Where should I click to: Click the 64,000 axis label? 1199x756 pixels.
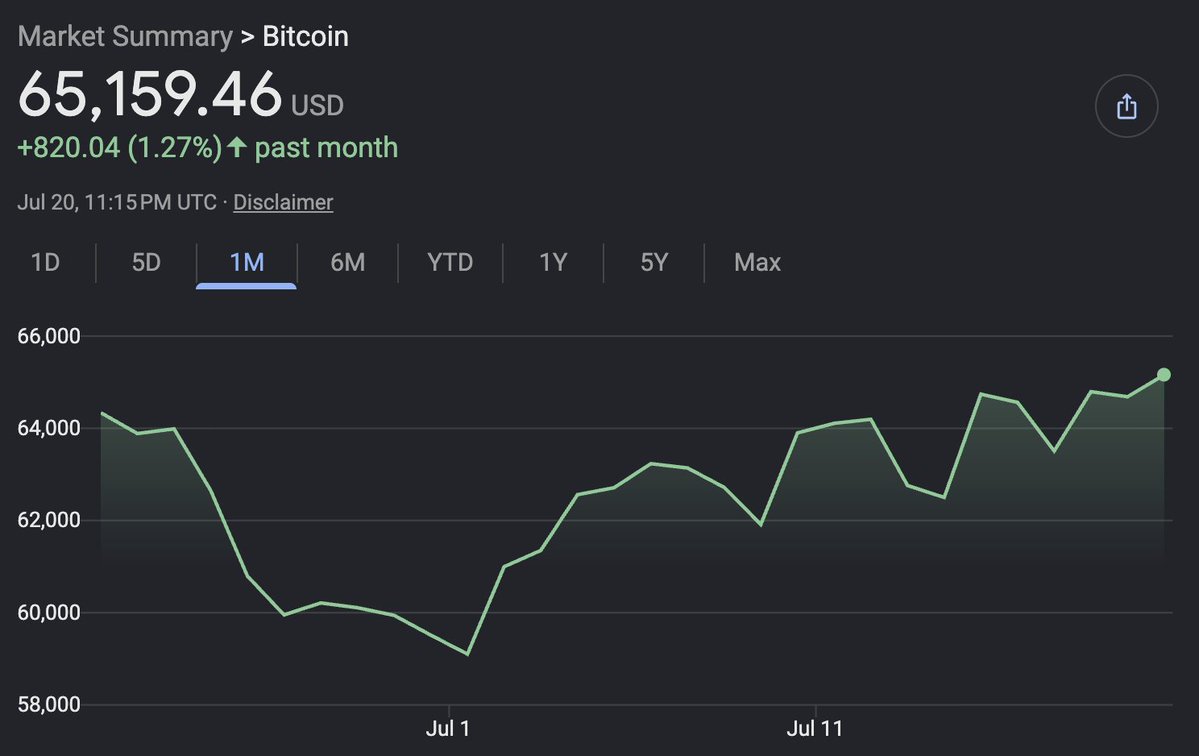coord(49,428)
